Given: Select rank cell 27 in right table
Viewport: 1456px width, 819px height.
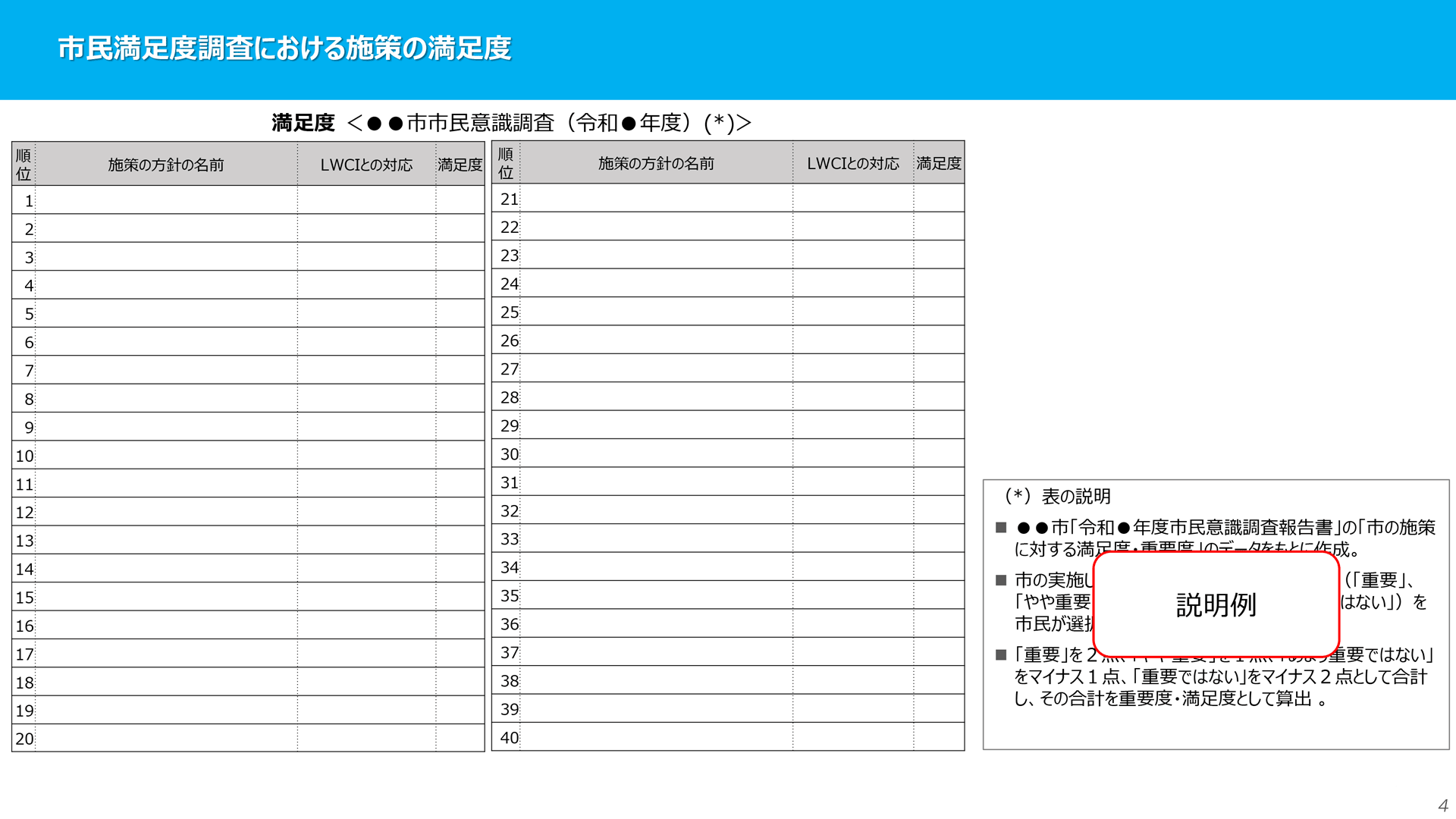Looking at the screenshot, I should tap(507, 369).
